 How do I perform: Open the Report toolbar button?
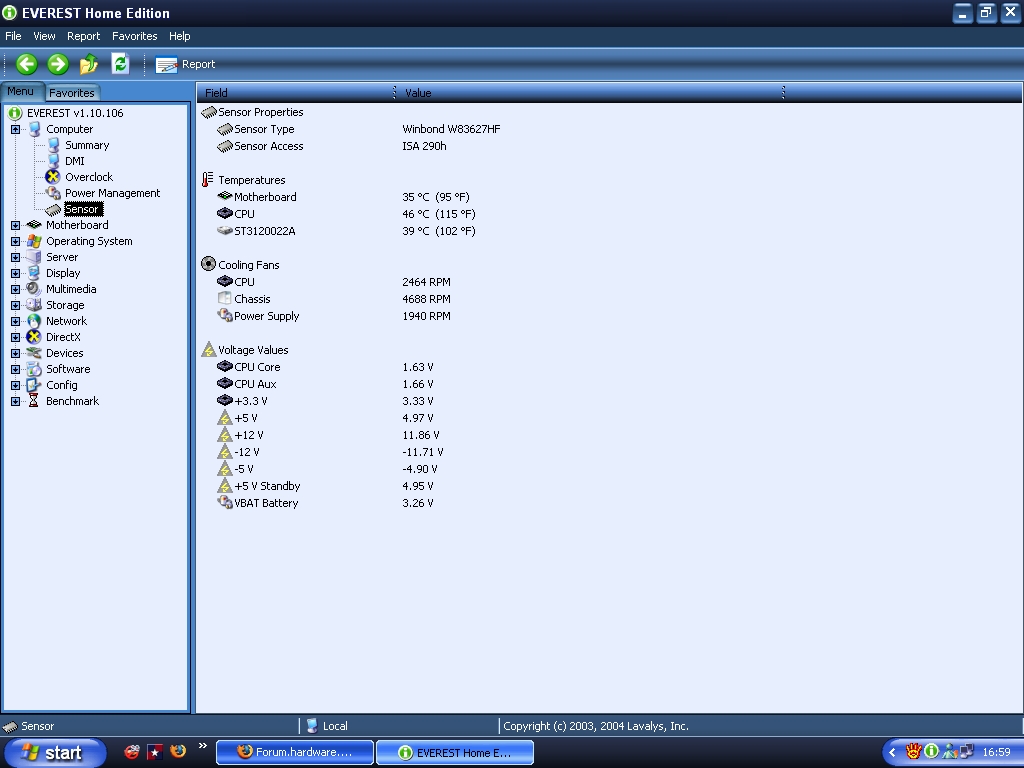[x=185, y=64]
